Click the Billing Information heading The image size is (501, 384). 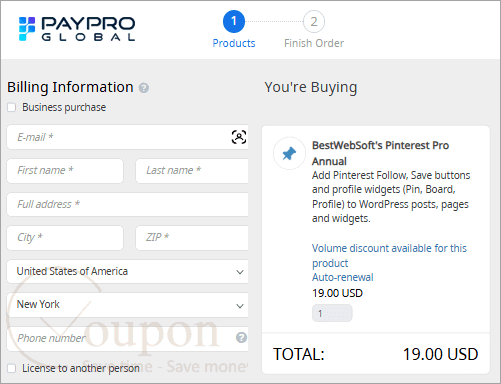coord(70,88)
